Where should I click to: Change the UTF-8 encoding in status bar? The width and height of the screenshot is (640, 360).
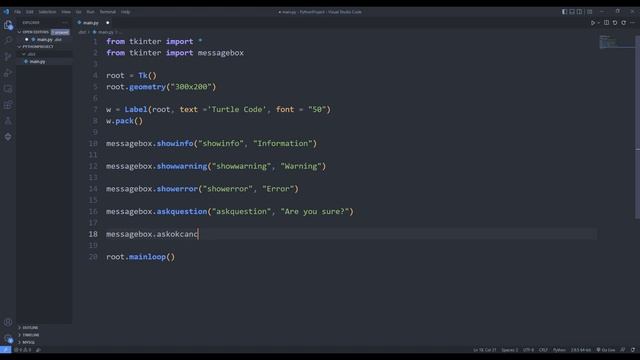(x=528, y=350)
